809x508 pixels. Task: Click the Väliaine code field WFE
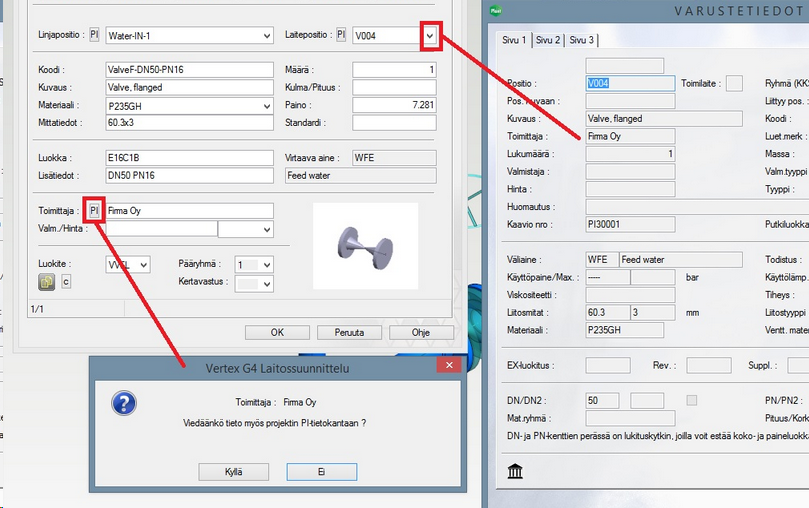(x=602, y=259)
